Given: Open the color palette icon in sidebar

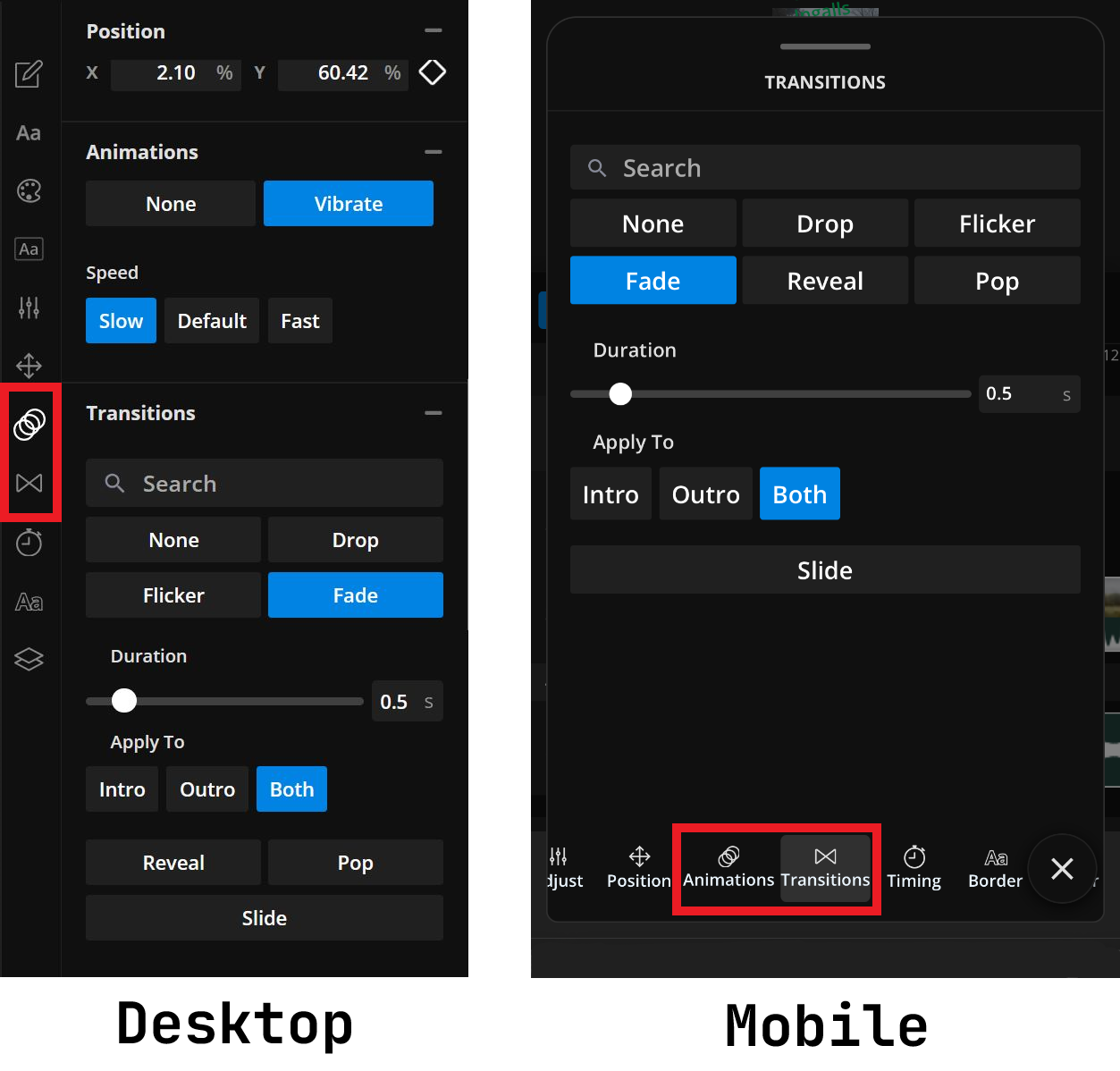Looking at the screenshot, I should tap(29, 190).
